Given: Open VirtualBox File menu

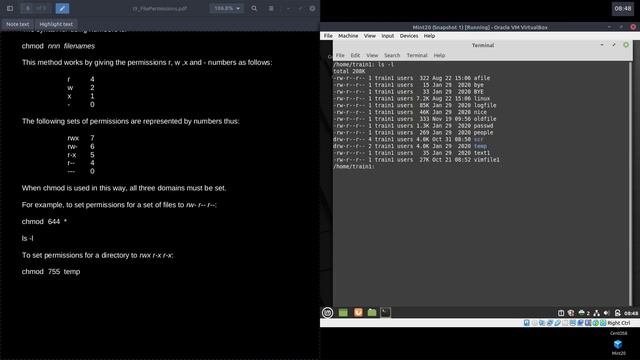Looking at the screenshot, I should pos(328,36).
